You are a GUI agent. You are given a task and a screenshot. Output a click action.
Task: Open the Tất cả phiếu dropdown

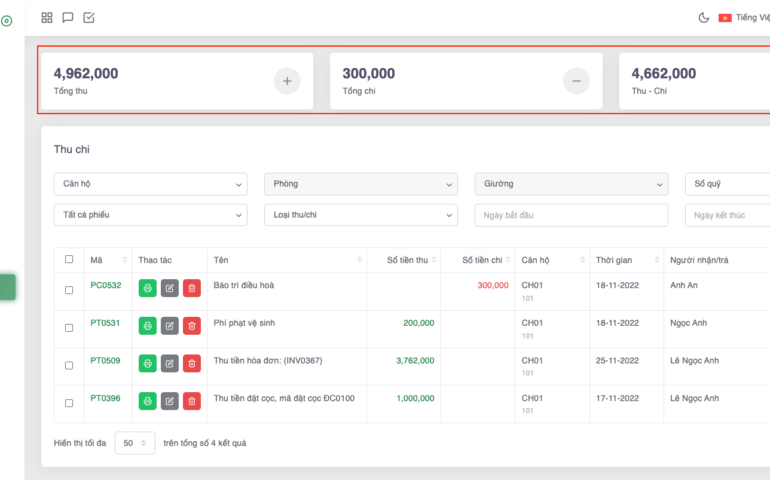(150, 215)
